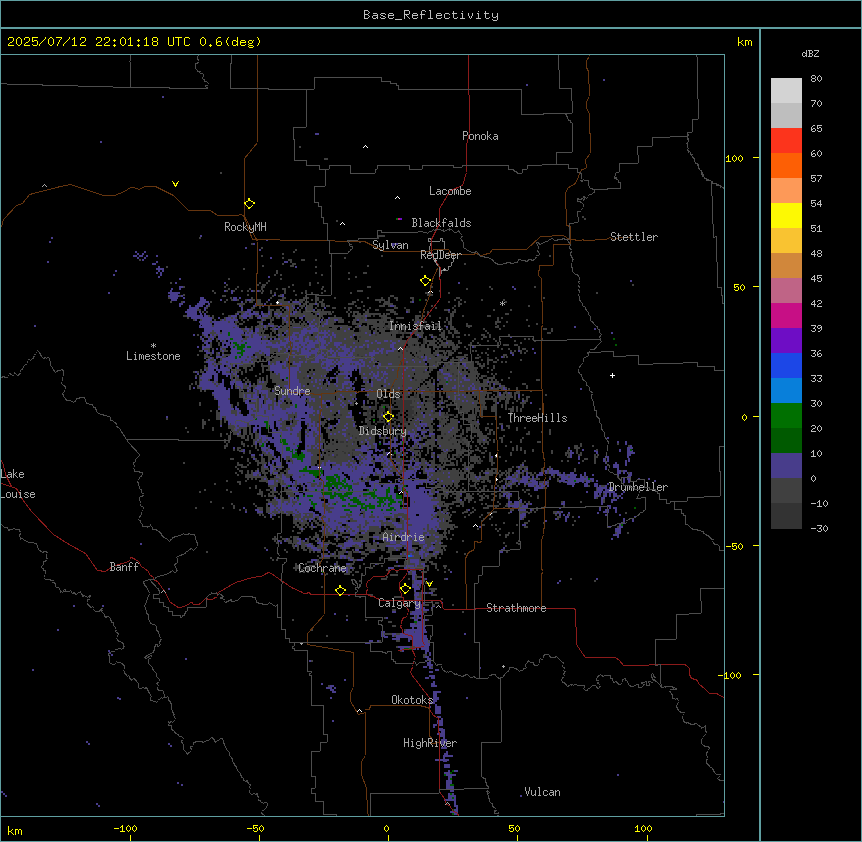This screenshot has height=842, width=862.
Task: Select the HighRiver label
Action: pos(430,743)
